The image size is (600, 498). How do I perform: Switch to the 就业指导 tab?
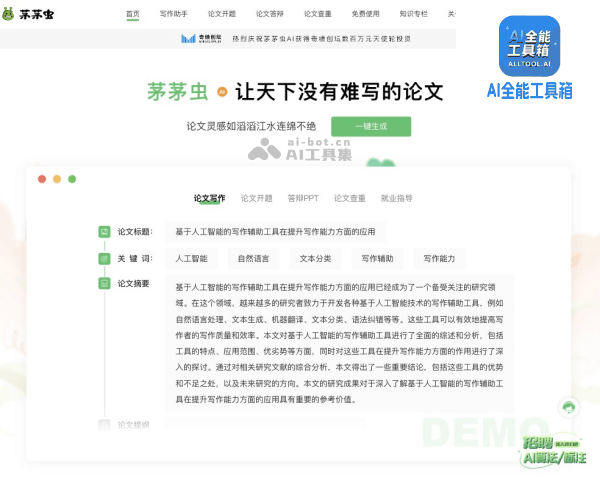click(x=397, y=198)
